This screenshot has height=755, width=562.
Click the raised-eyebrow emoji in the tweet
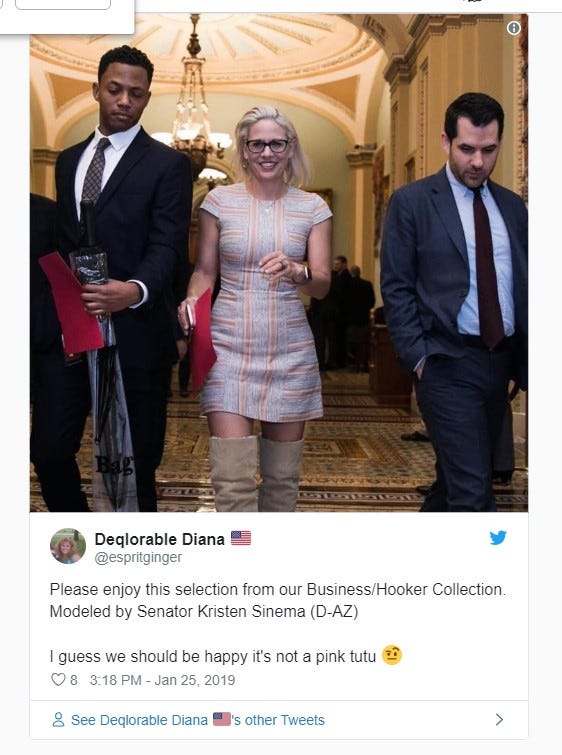pos(392,655)
